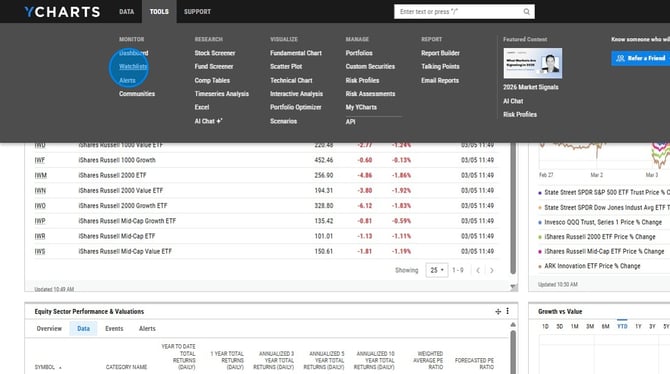
Task: Switch to the Alerts tab in sector panel
Action: coord(147,329)
